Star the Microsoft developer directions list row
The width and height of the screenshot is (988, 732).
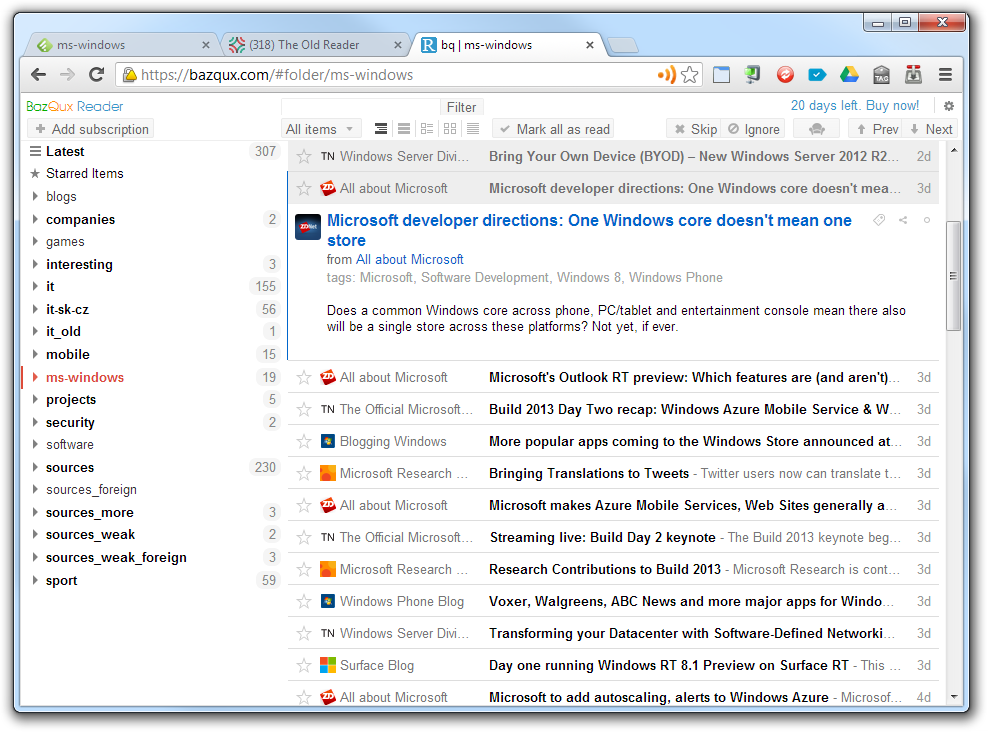pyautogui.click(x=304, y=188)
